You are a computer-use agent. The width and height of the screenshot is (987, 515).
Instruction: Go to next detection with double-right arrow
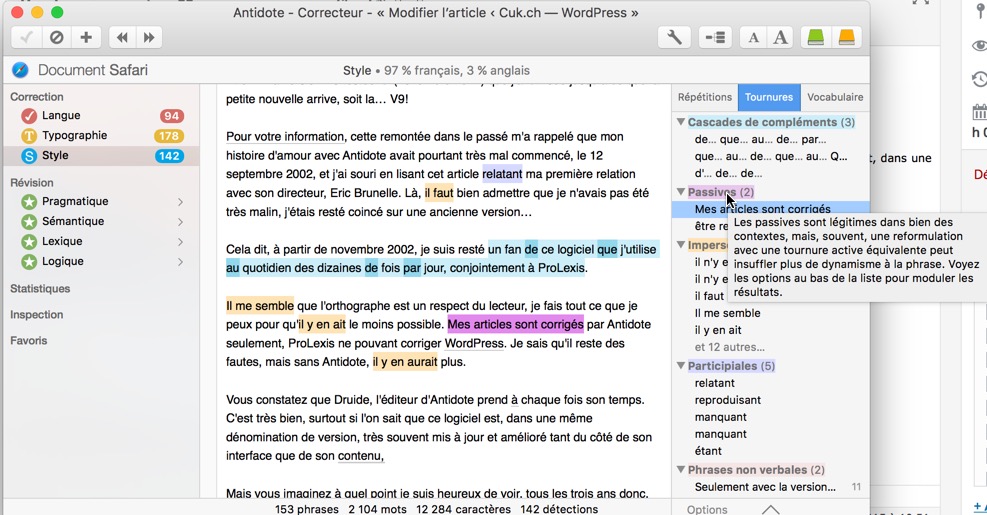tap(149, 38)
